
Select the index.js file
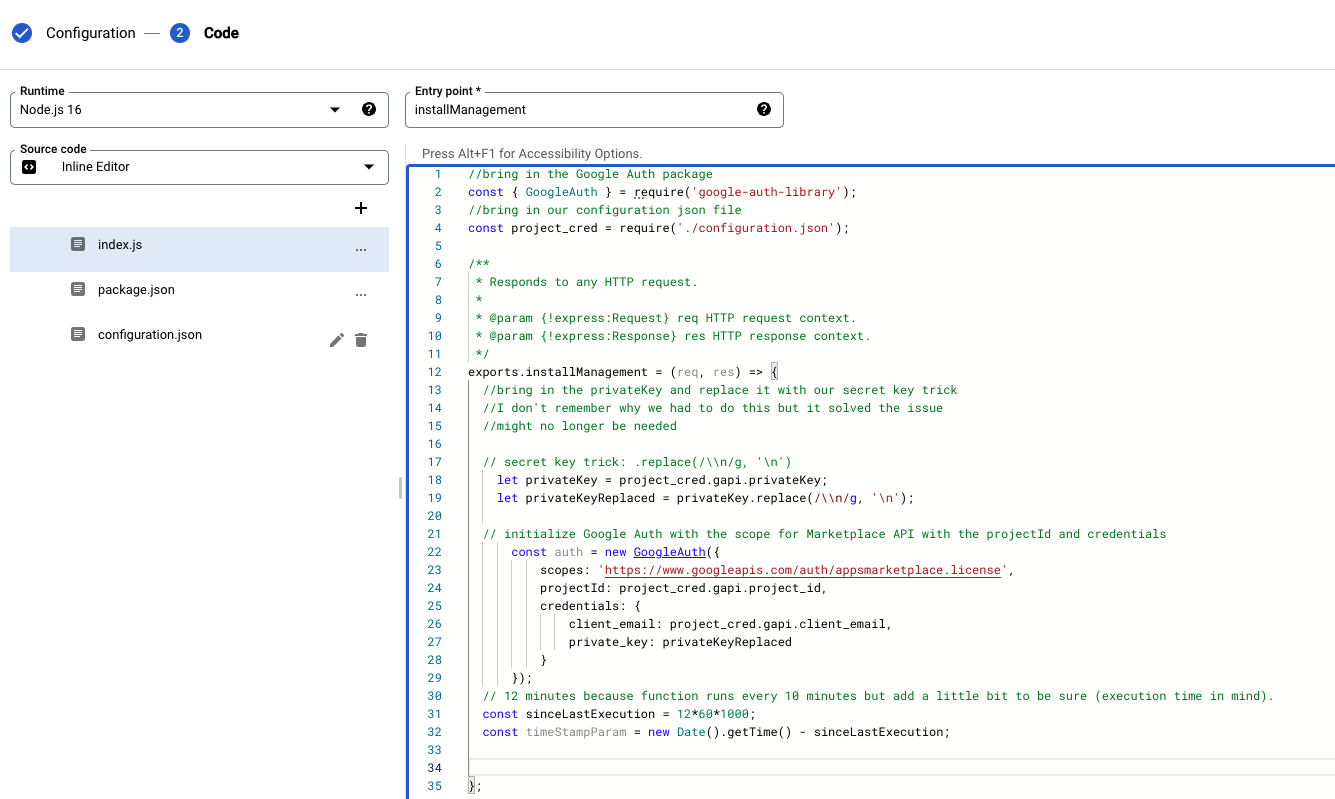[199, 249]
